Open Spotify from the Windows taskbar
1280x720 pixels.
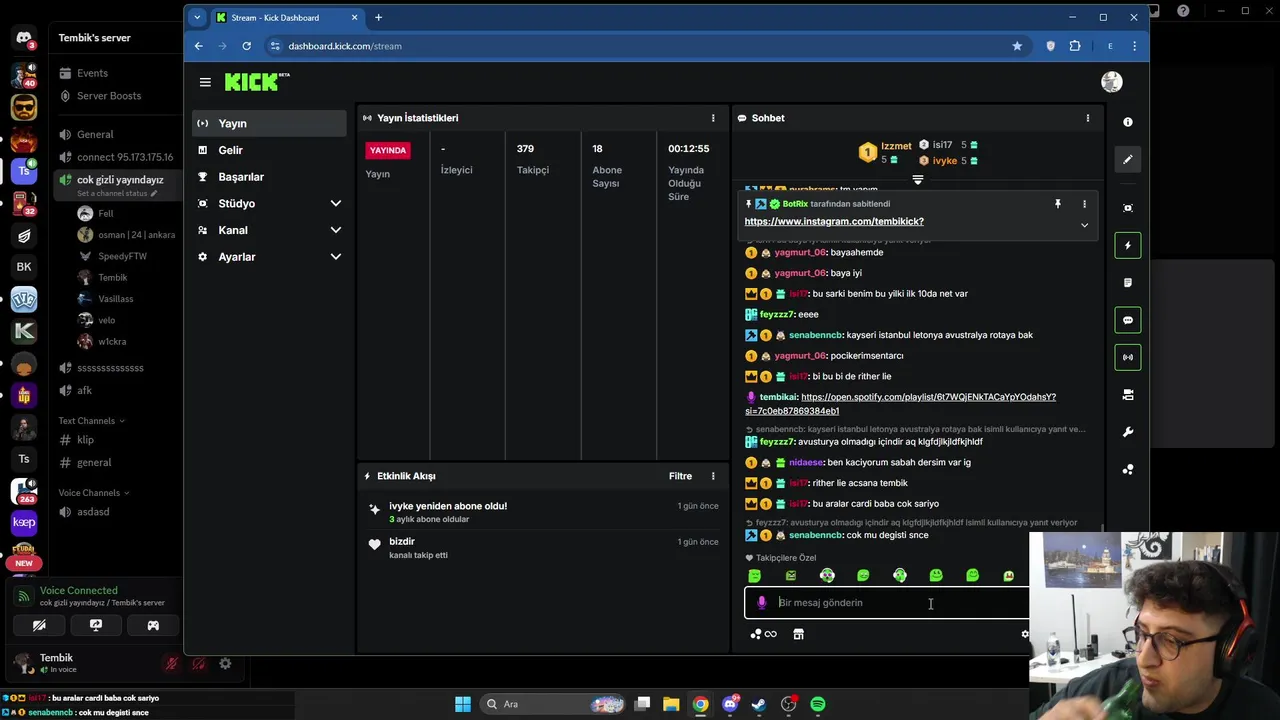pyautogui.click(x=818, y=704)
